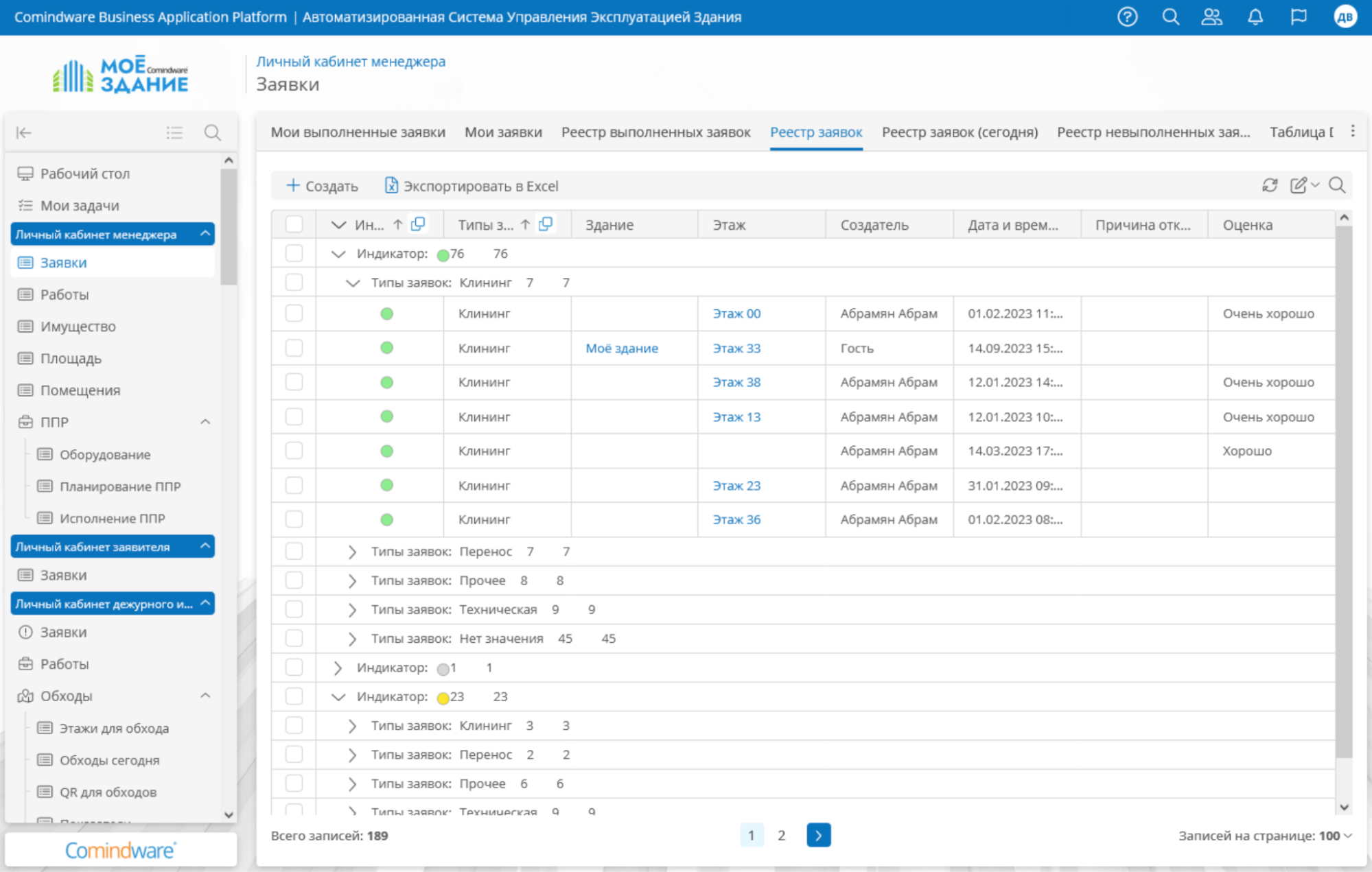1372x872 pixels.
Task: Refresh the requests table
Action: pyautogui.click(x=1269, y=185)
